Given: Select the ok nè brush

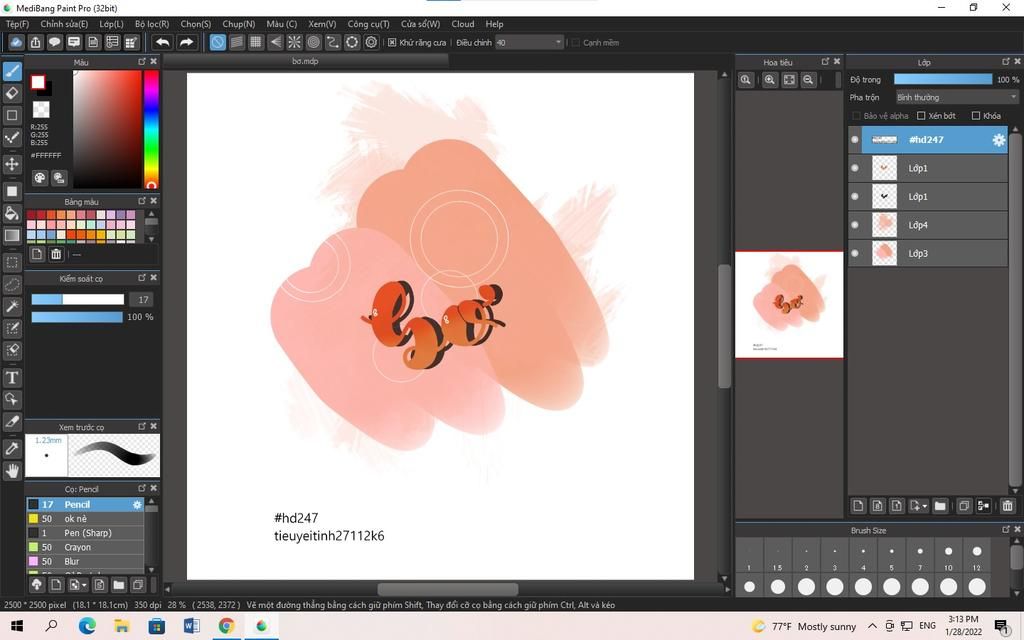Looking at the screenshot, I should point(85,519).
